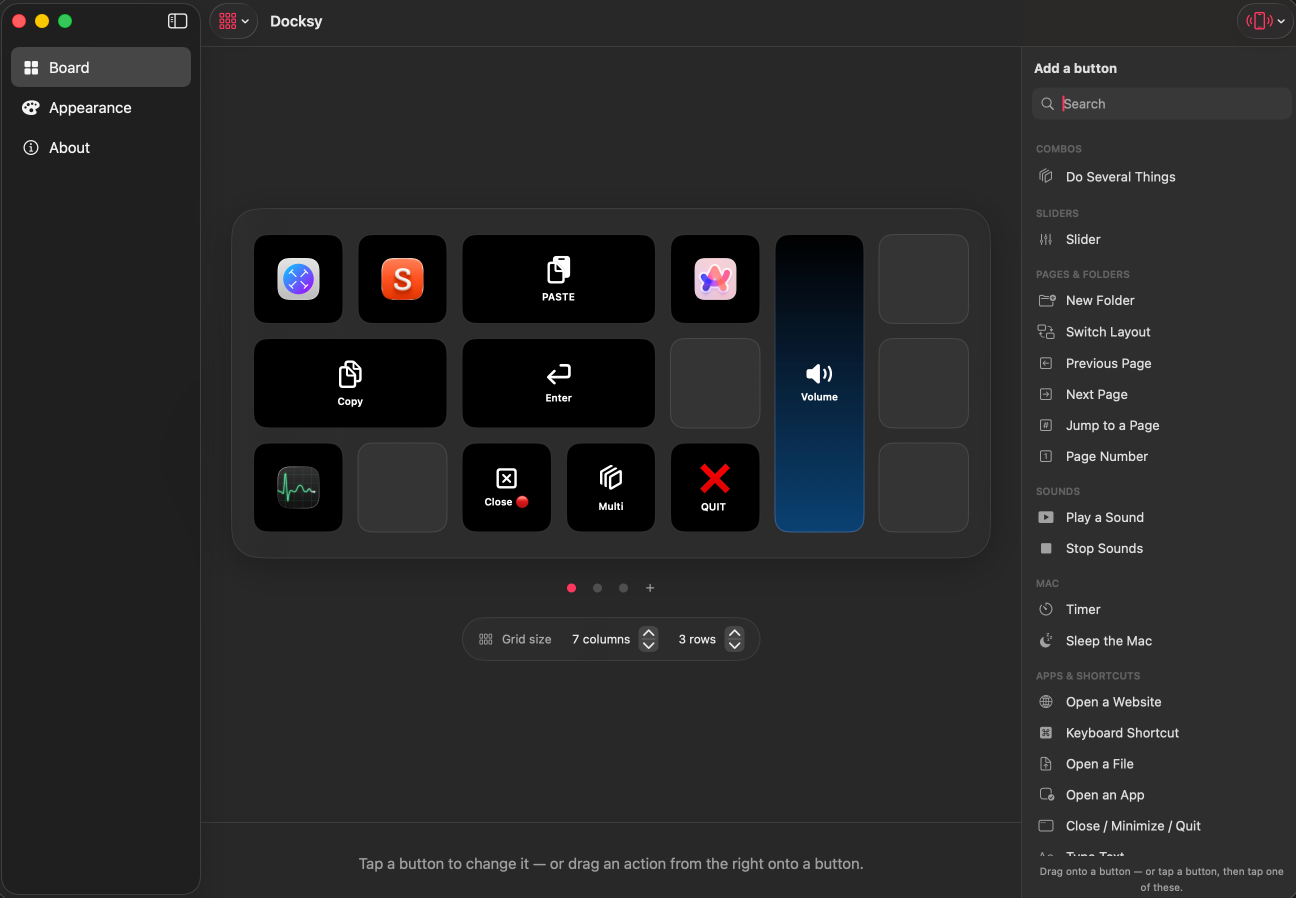Click the PAGES & FOLDERS heading
The width and height of the screenshot is (1296, 898).
pos(1083,274)
